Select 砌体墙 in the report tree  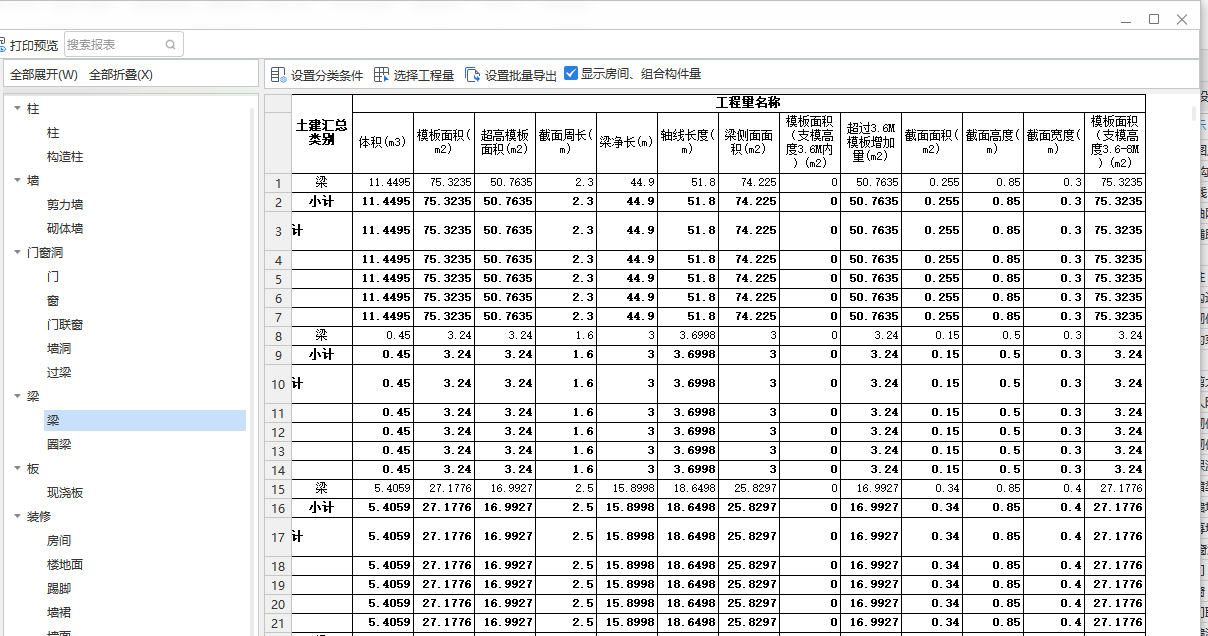65,229
